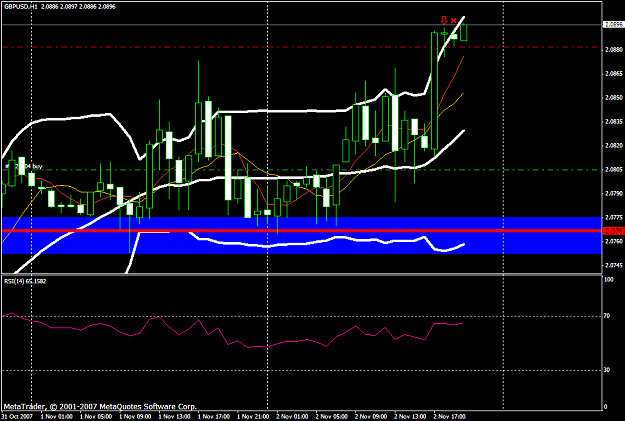Click the RSI 70 level label
The height and width of the screenshot is (421, 625).
pyautogui.click(x=607, y=316)
